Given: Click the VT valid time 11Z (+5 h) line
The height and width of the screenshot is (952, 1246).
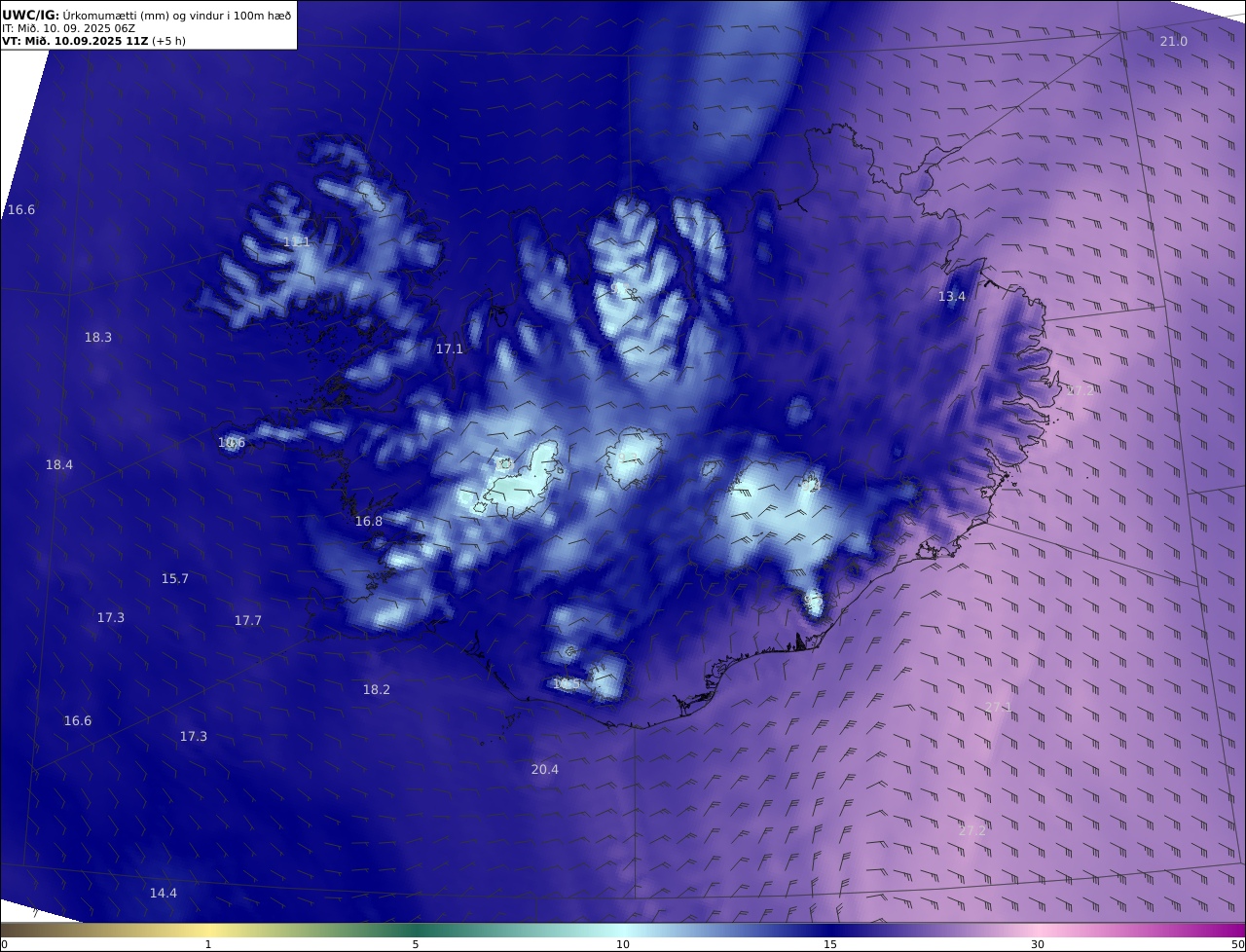Looking at the screenshot, I should pos(93,41).
